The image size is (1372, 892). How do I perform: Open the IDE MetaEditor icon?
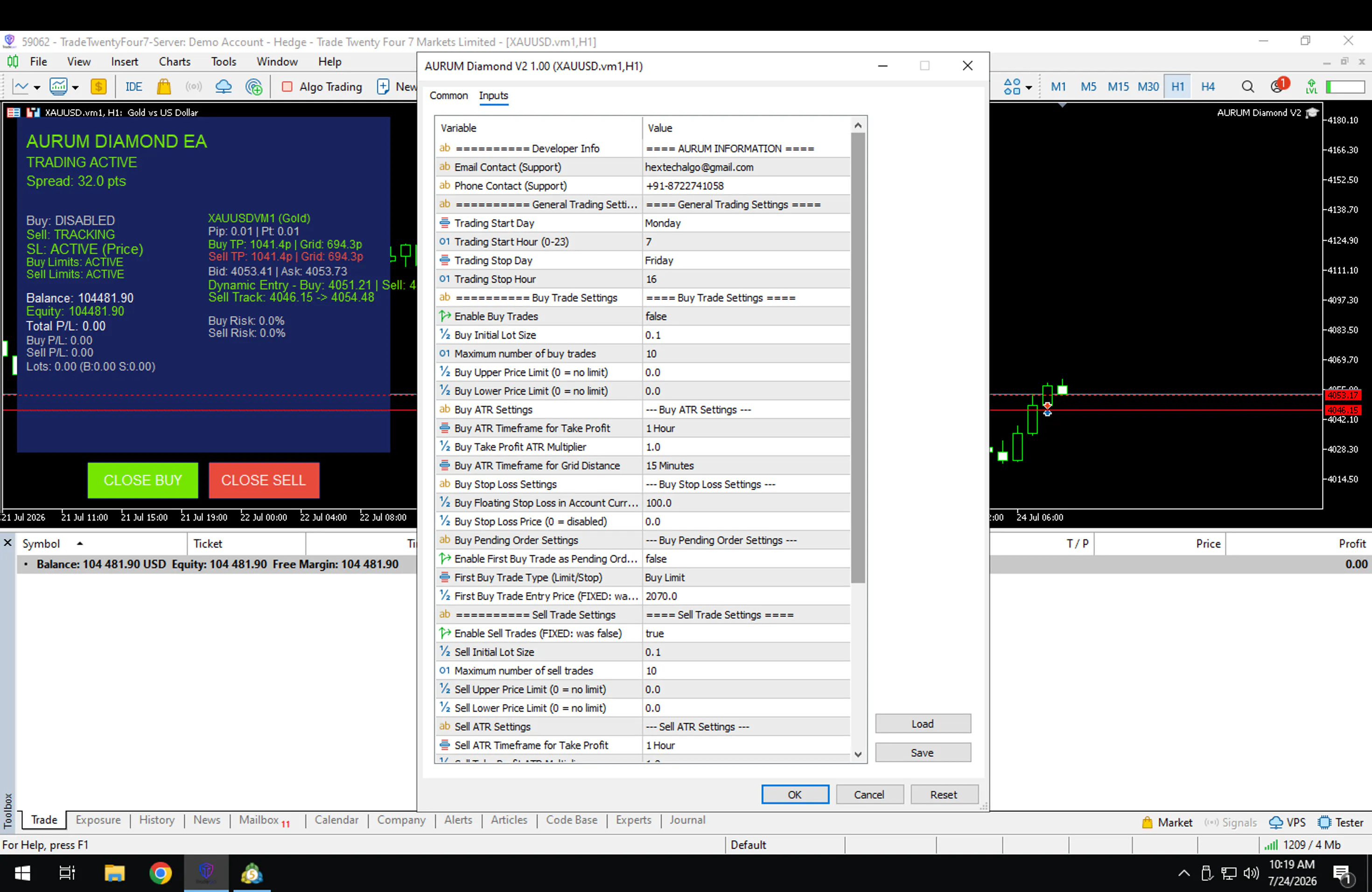(133, 87)
